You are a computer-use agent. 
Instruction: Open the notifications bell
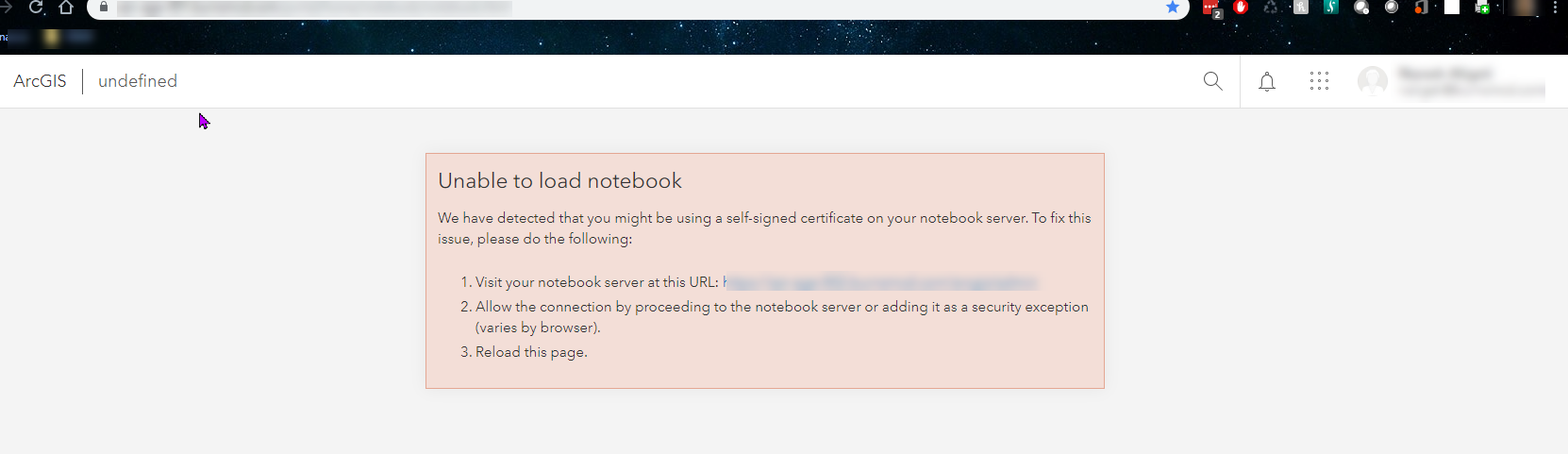coord(1267,82)
